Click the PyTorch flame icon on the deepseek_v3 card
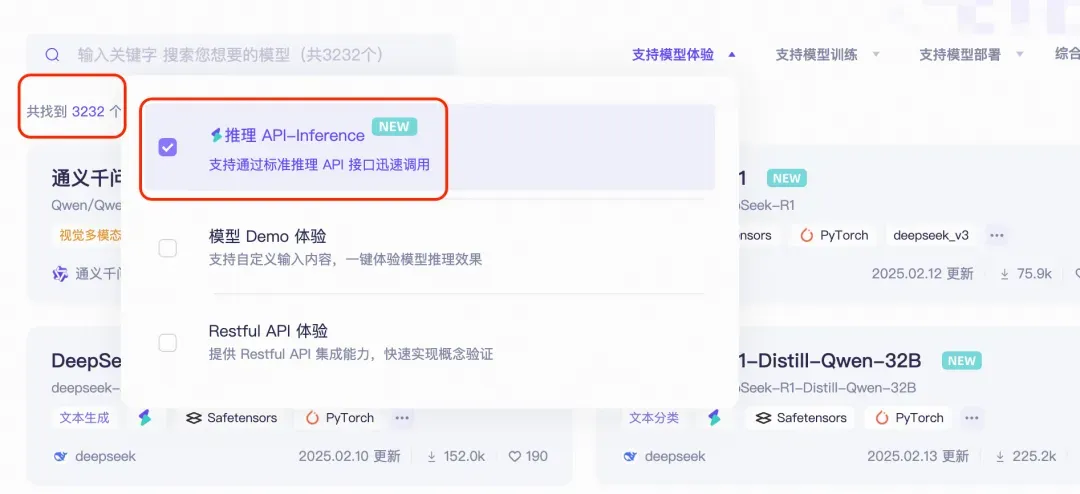Viewport: 1080px width, 494px height. 807,236
